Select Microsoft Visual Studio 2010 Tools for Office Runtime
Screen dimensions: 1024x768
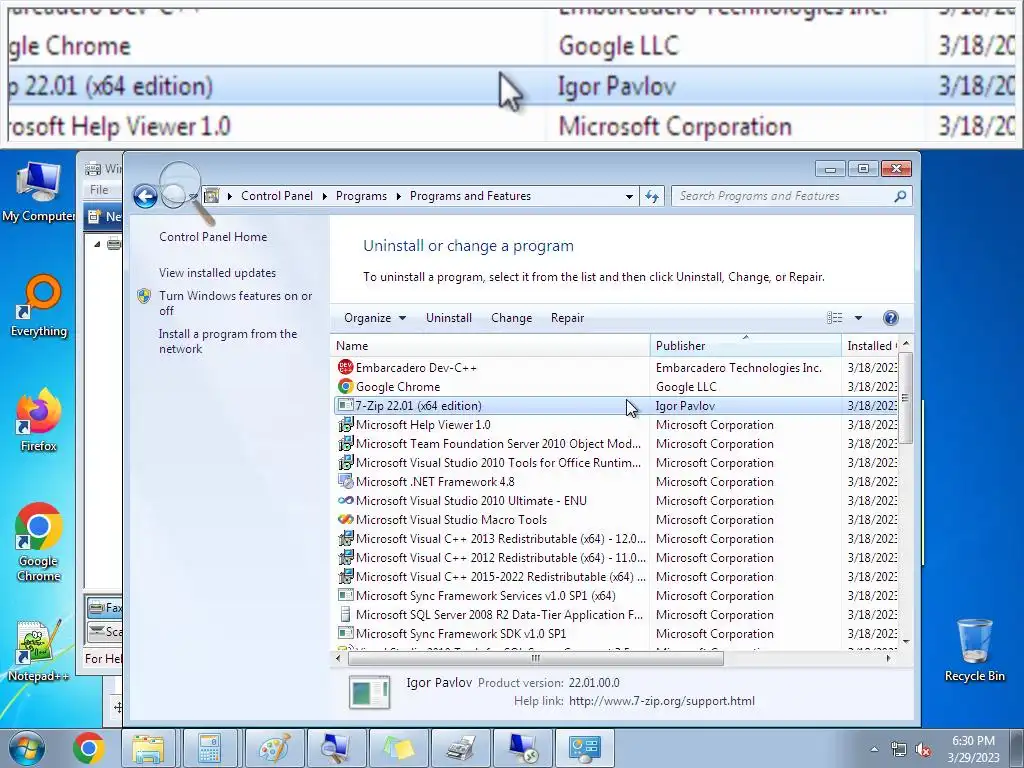tap(498, 463)
